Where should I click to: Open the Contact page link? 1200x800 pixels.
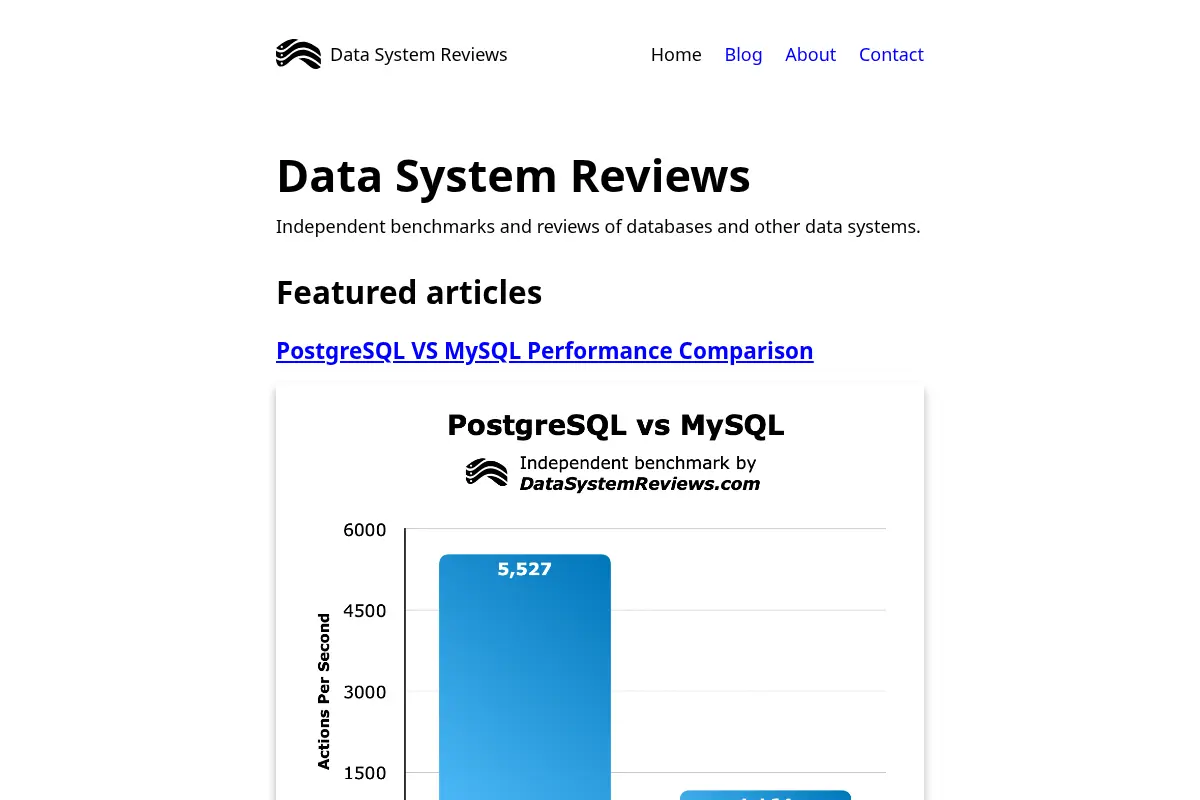point(891,55)
